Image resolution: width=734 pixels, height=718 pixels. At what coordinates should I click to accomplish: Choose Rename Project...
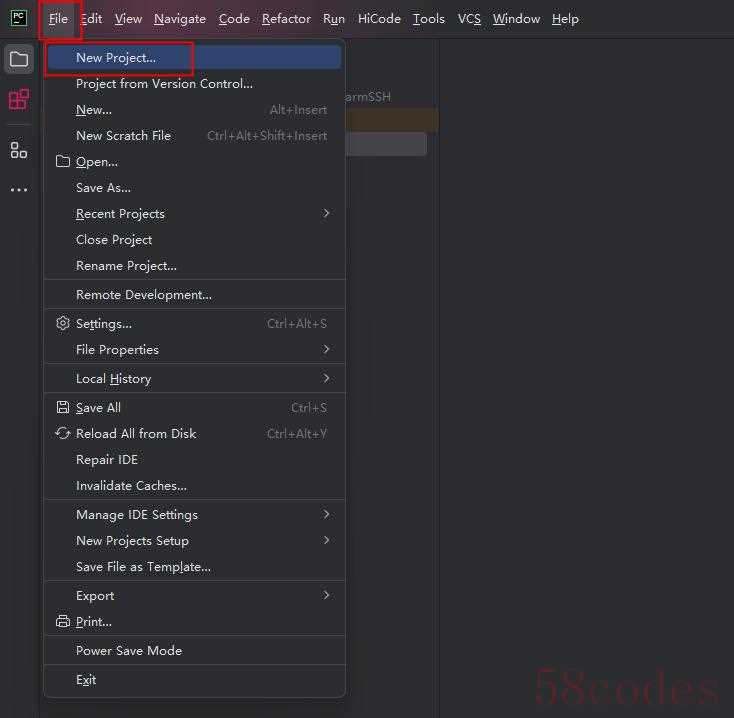coord(194,266)
